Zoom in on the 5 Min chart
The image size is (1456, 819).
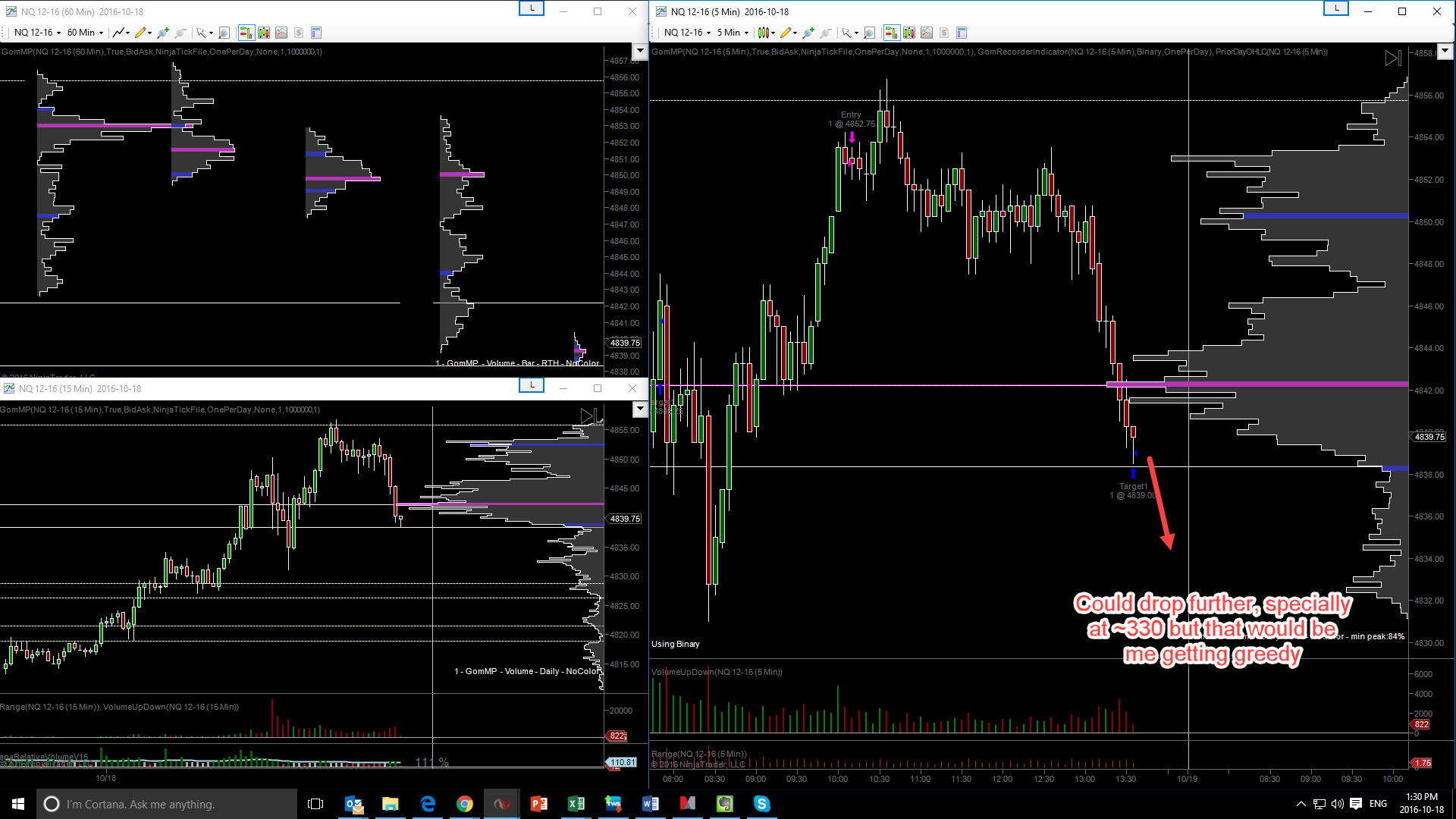[808, 33]
